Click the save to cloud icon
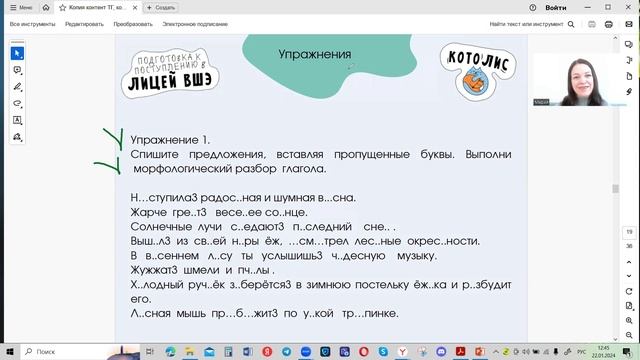The image size is (640, 360). tap(591, 24)
